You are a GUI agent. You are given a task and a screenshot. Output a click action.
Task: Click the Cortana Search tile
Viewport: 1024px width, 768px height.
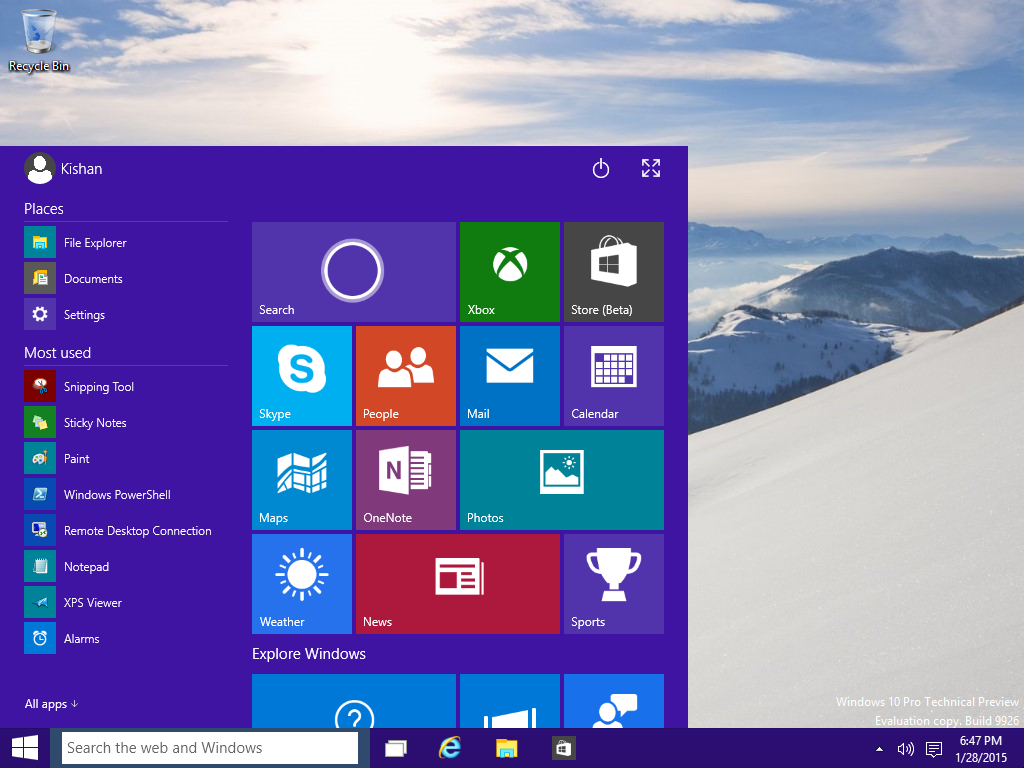coord(354,272)
